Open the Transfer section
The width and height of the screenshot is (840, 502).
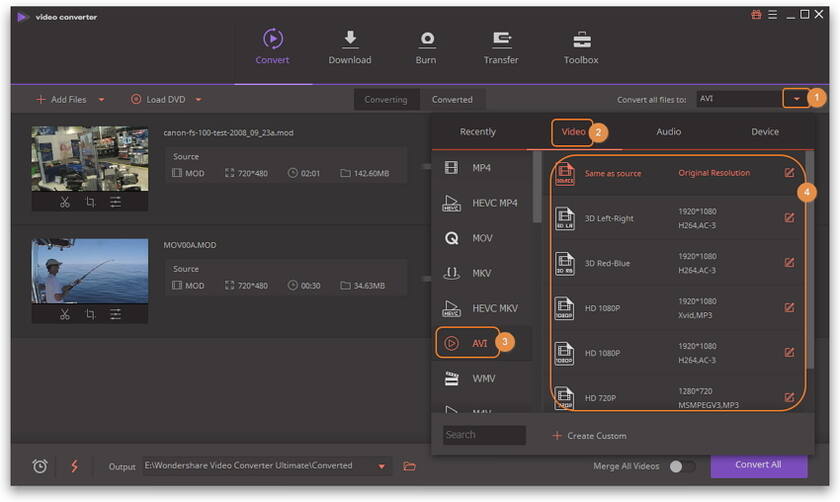tap(501, 47)
